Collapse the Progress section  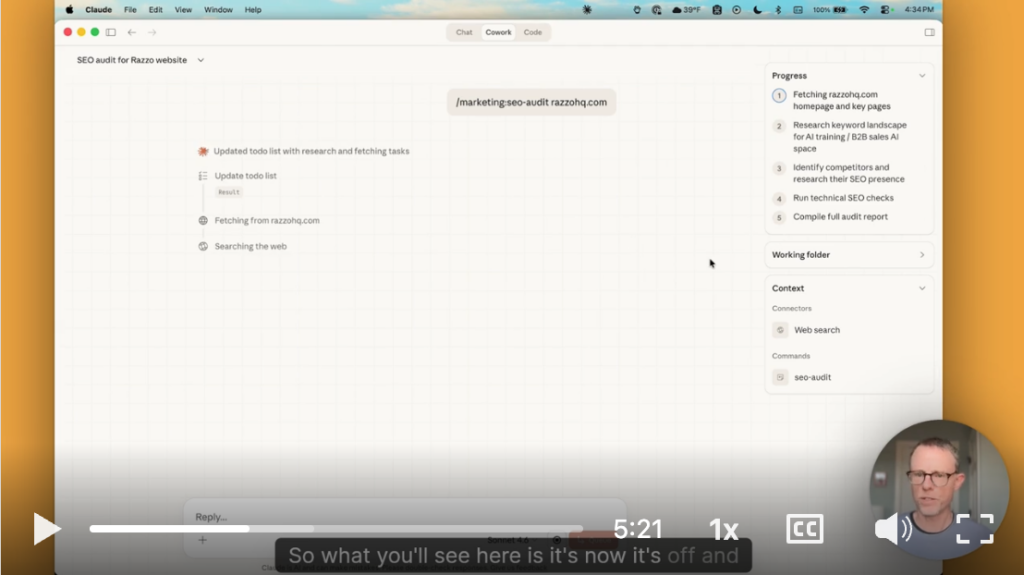pos(922,76)
